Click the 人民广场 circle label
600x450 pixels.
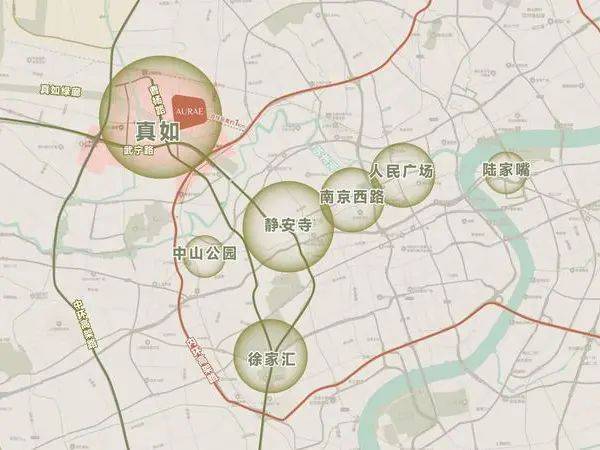(401, 171)
